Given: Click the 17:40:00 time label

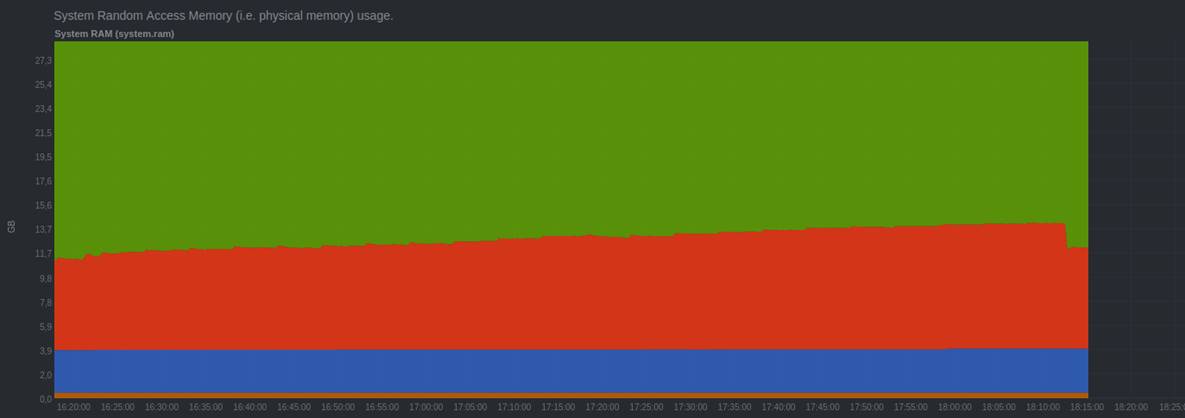Looking at the screenshot, I should 778,407.
